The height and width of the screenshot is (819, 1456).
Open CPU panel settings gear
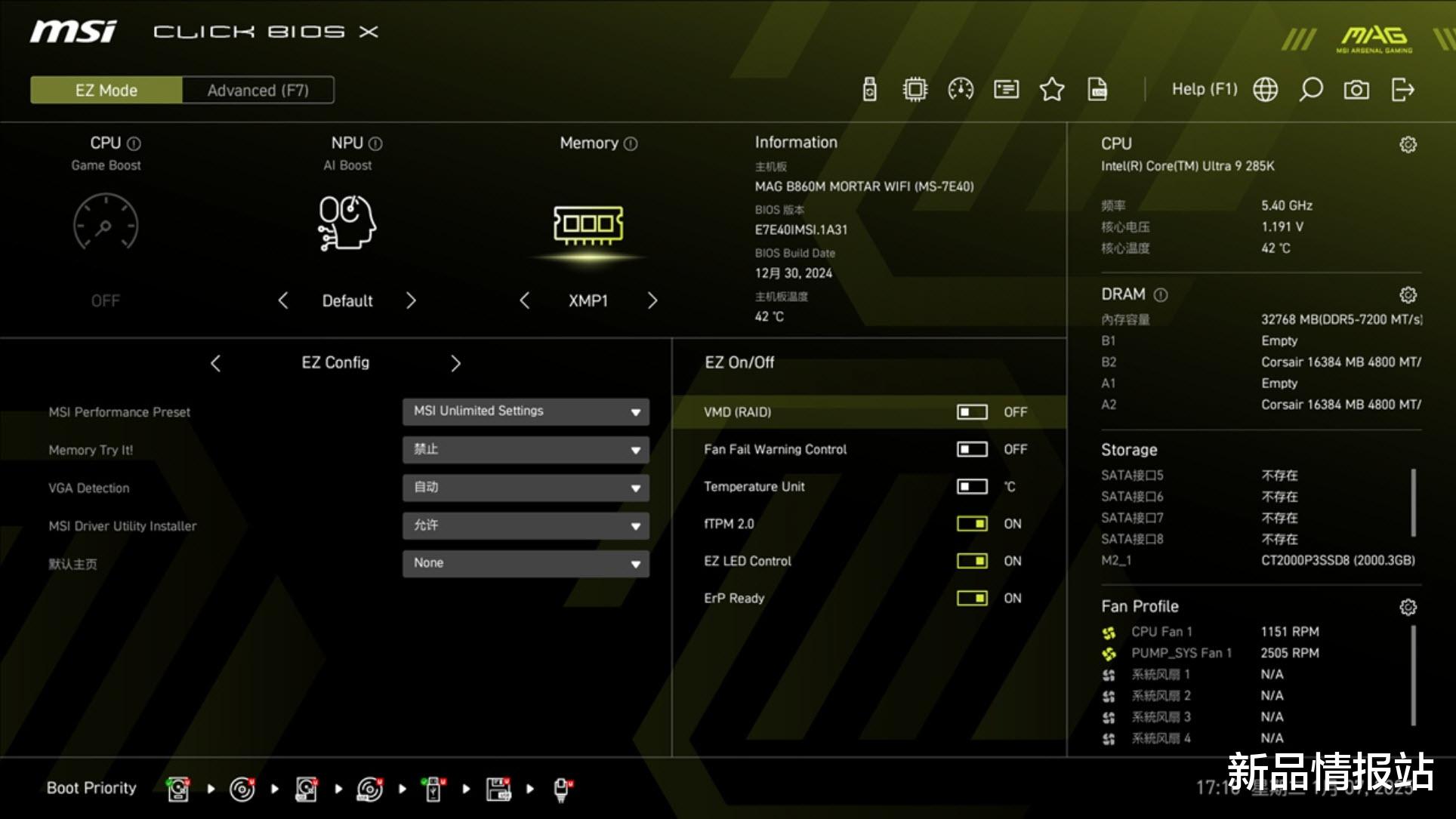(x=1408, y=144)
